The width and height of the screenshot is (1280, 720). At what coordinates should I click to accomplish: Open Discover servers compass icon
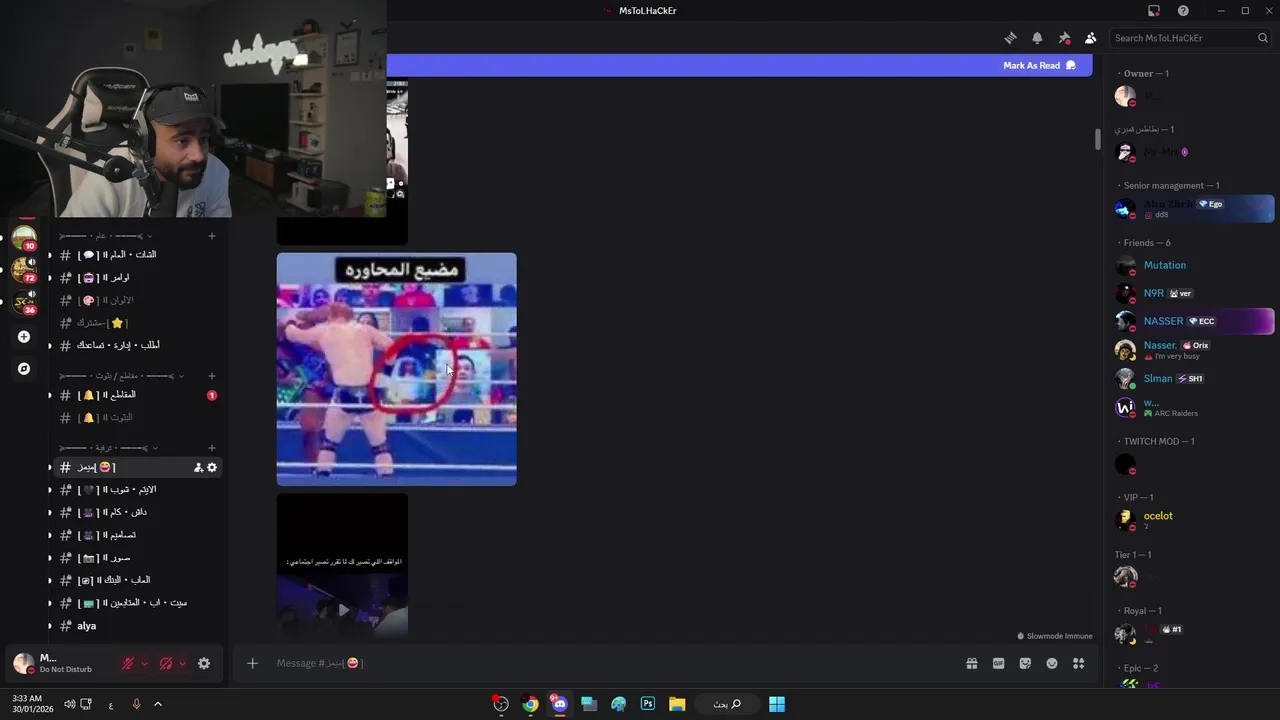pyautogui.click(x=24, y=369)
